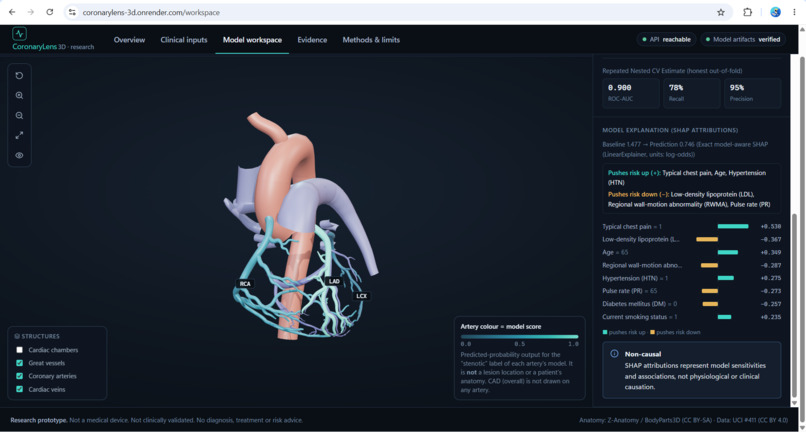This screenshot has width=806, height=432.
Task: Uncheck the Coronary arteries checkbox
Action: coord(20,376)
